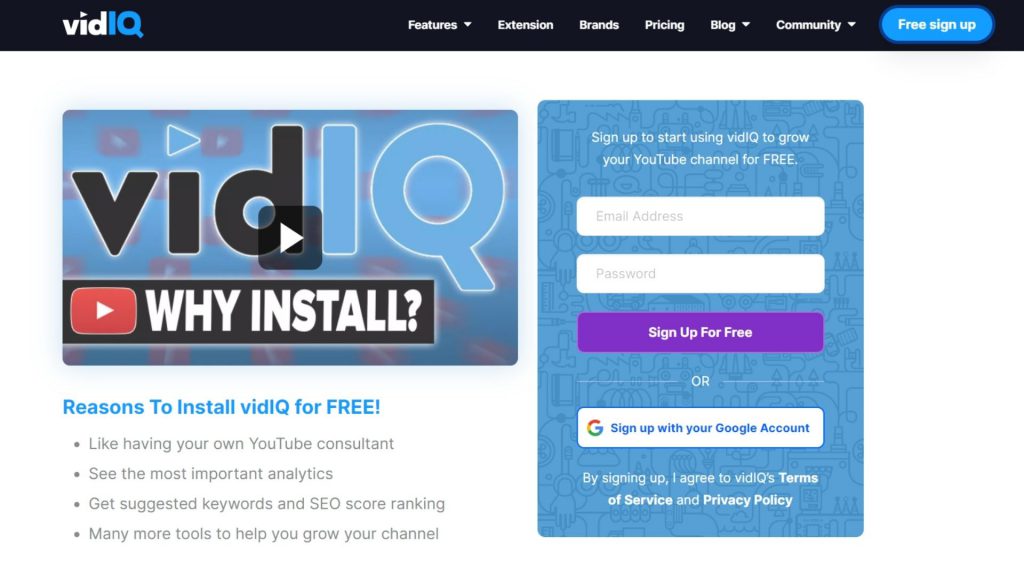
Task: Expand the Blog dropdown arrow
Action: pyautogui.click(x=746, y=25)
